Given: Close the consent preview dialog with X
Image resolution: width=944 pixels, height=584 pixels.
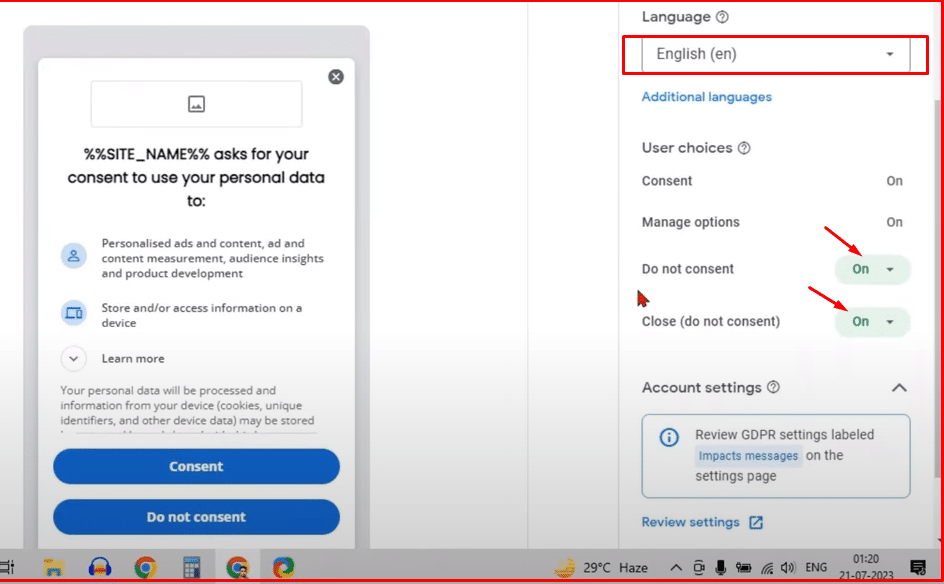Looking at the screenshot, I should pyautogui.click(x=336, y=77).
